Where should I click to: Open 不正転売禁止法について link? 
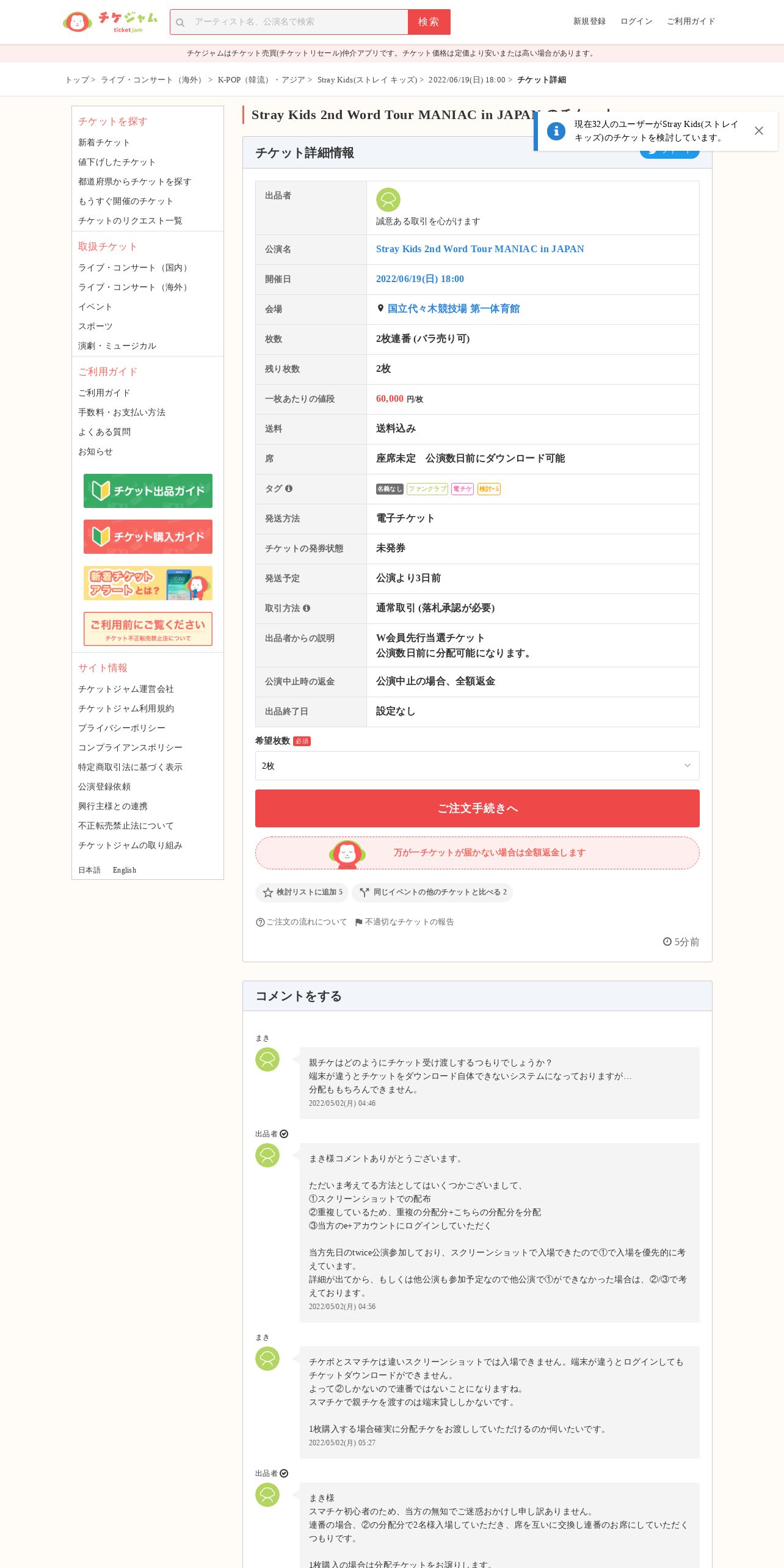[126, 826]
